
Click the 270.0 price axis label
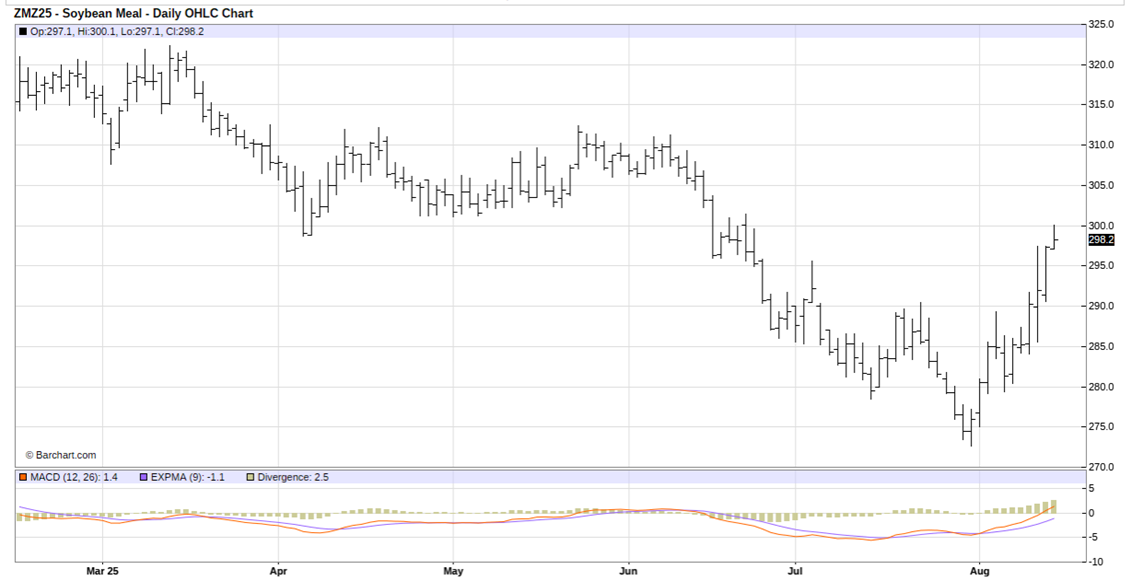pyautogui.click(x=1101, y=467)
